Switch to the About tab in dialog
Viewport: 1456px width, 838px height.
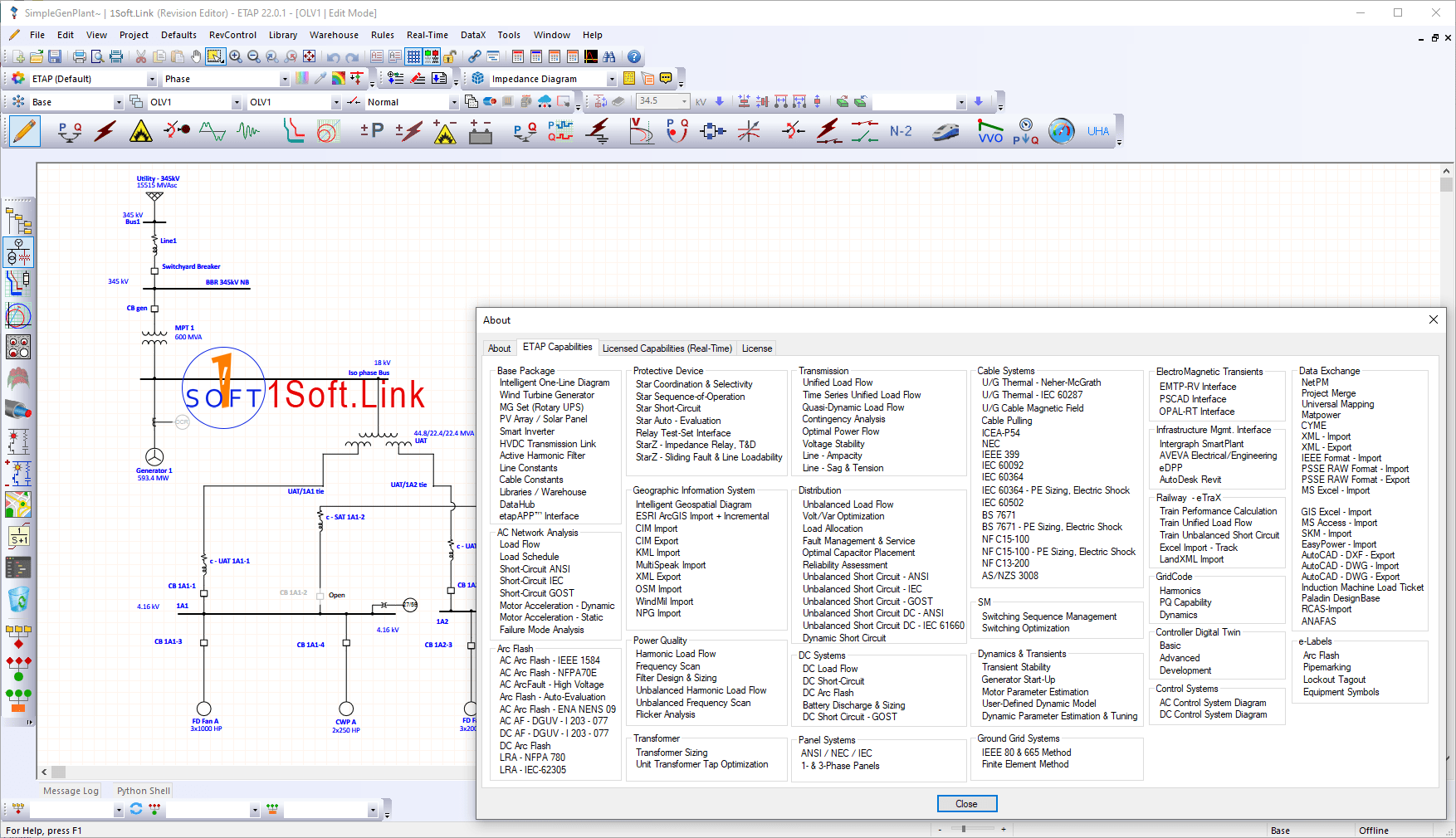pyautogui.click(x=500, y=348)
